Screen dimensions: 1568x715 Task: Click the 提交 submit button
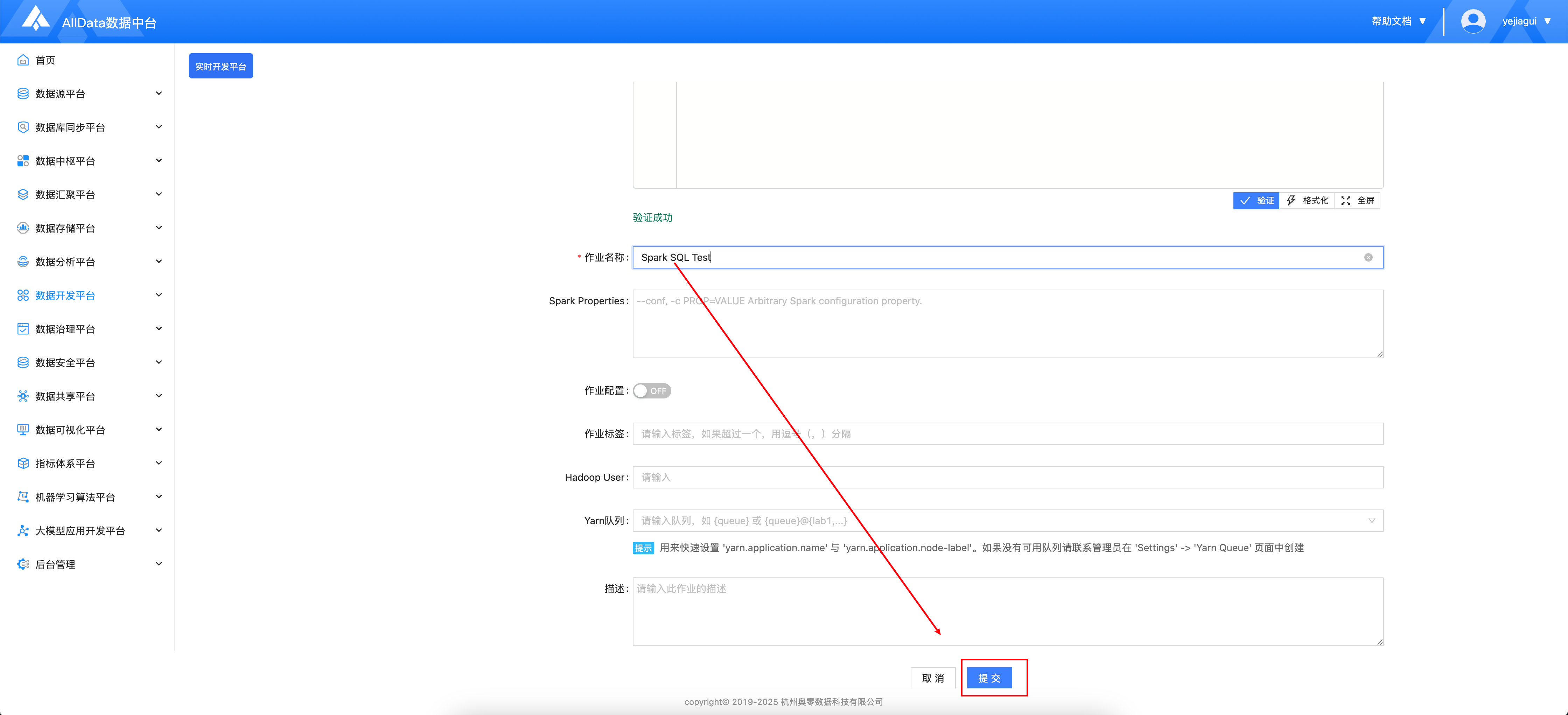989,678
